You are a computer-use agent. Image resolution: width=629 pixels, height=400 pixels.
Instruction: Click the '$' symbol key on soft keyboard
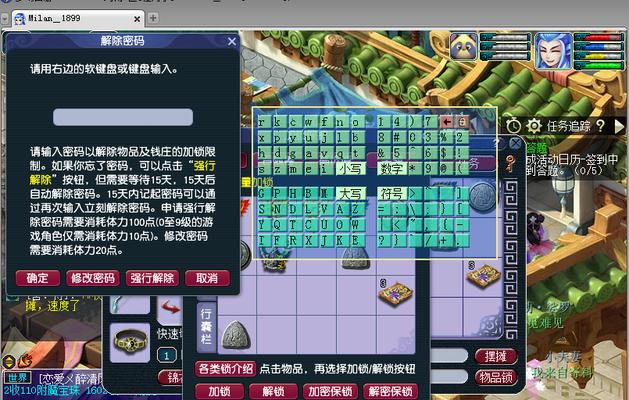coord(444,153)
